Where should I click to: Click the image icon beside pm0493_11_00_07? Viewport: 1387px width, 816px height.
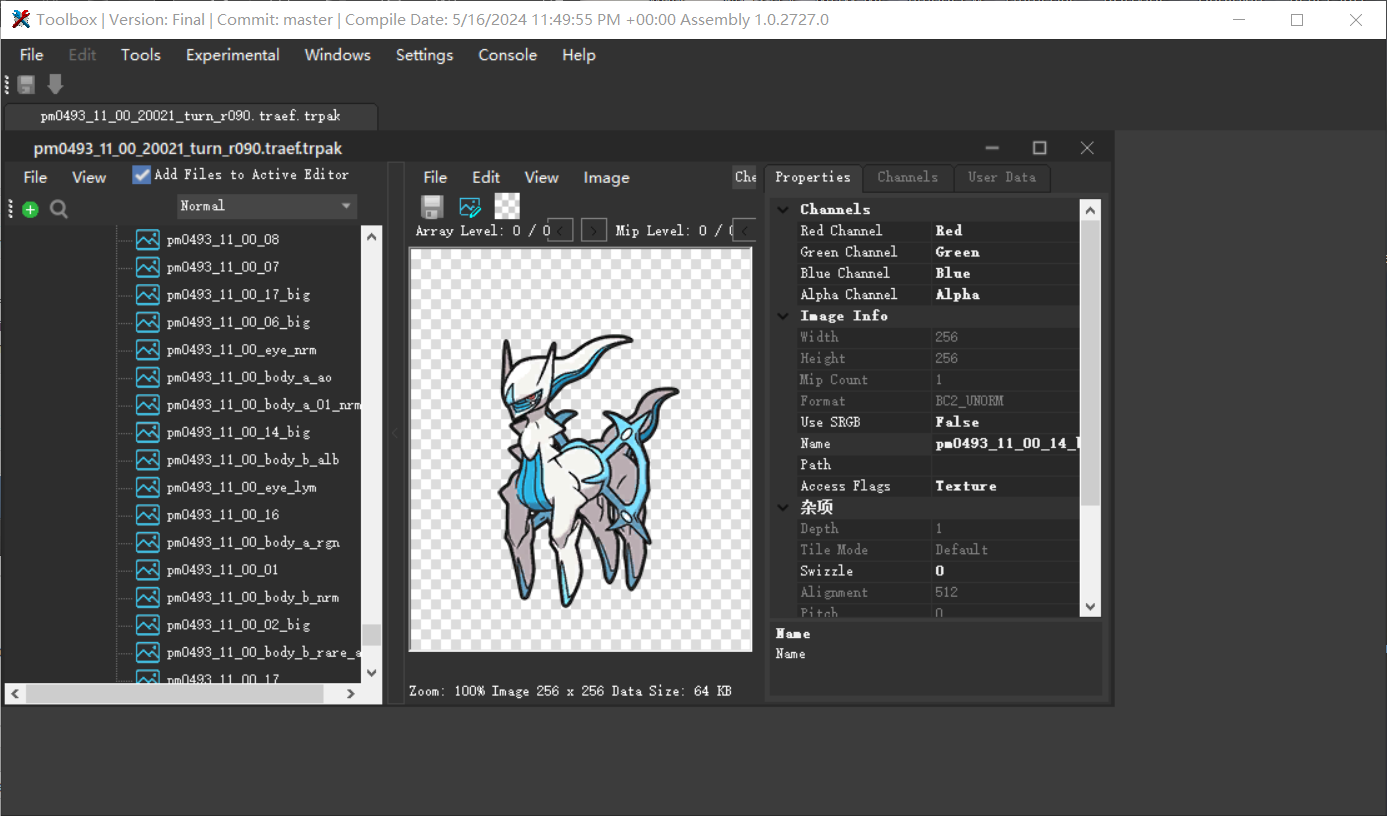pos(148,267)
